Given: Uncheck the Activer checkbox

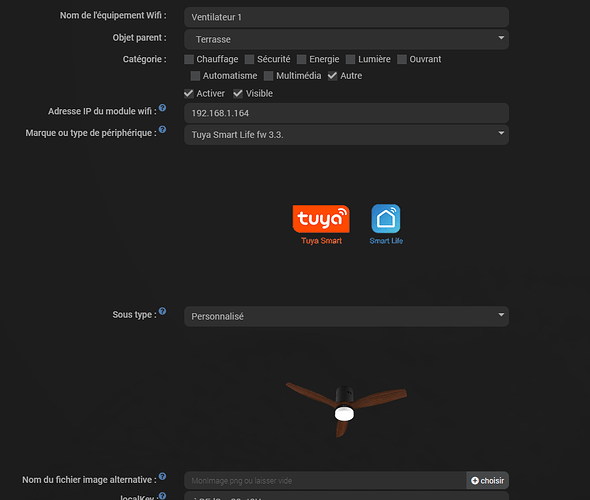Looking at the screenshot, I should [189, 94].
